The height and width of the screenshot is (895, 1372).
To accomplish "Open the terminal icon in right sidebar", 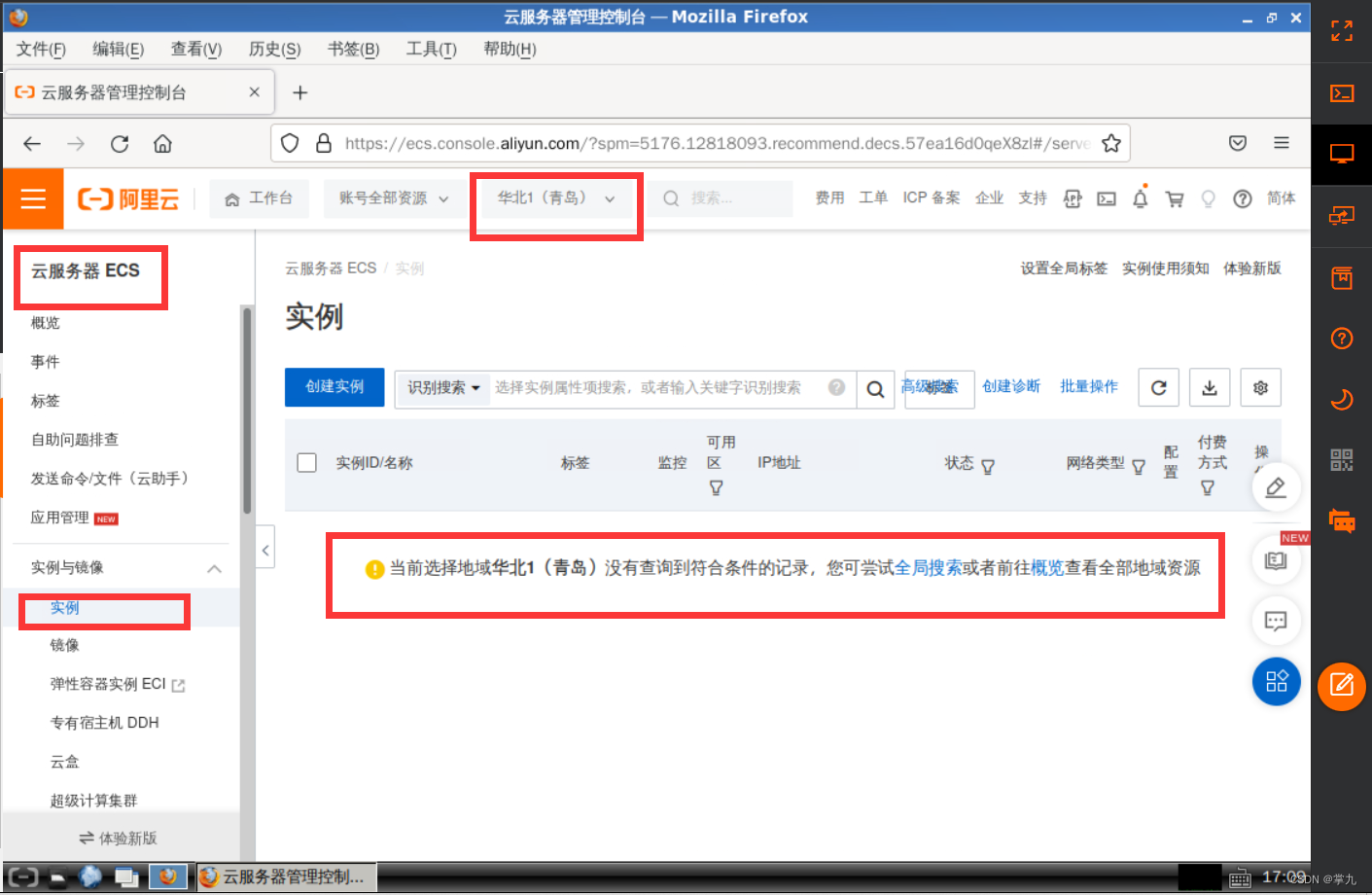I will [x=1342, y=93].
